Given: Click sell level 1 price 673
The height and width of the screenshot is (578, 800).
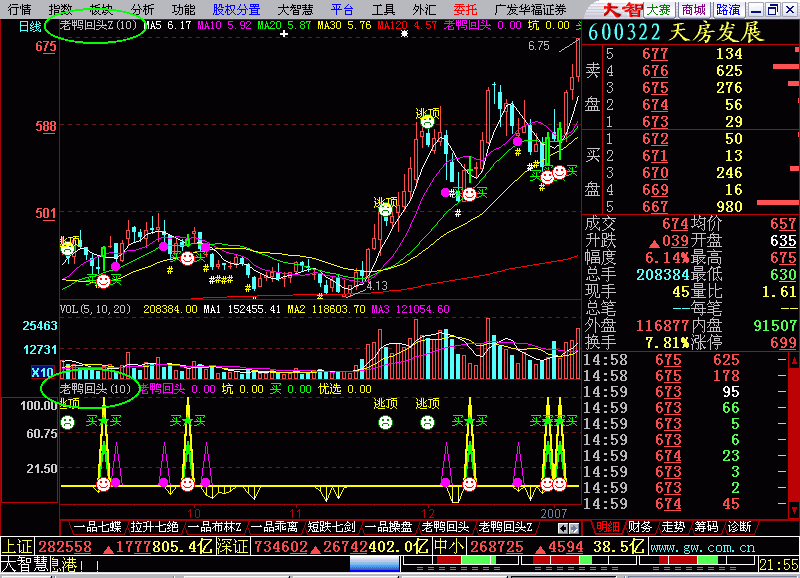Looking at the screenshot, I should pos(655,121).
